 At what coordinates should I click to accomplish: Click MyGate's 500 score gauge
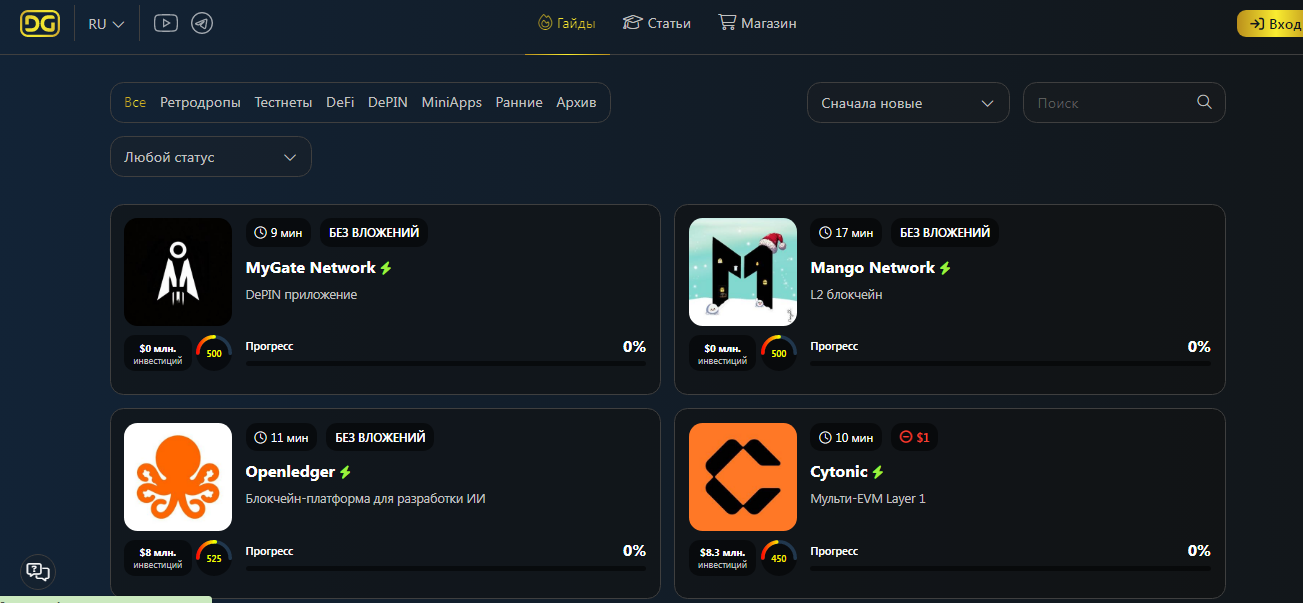coord(214,352)
